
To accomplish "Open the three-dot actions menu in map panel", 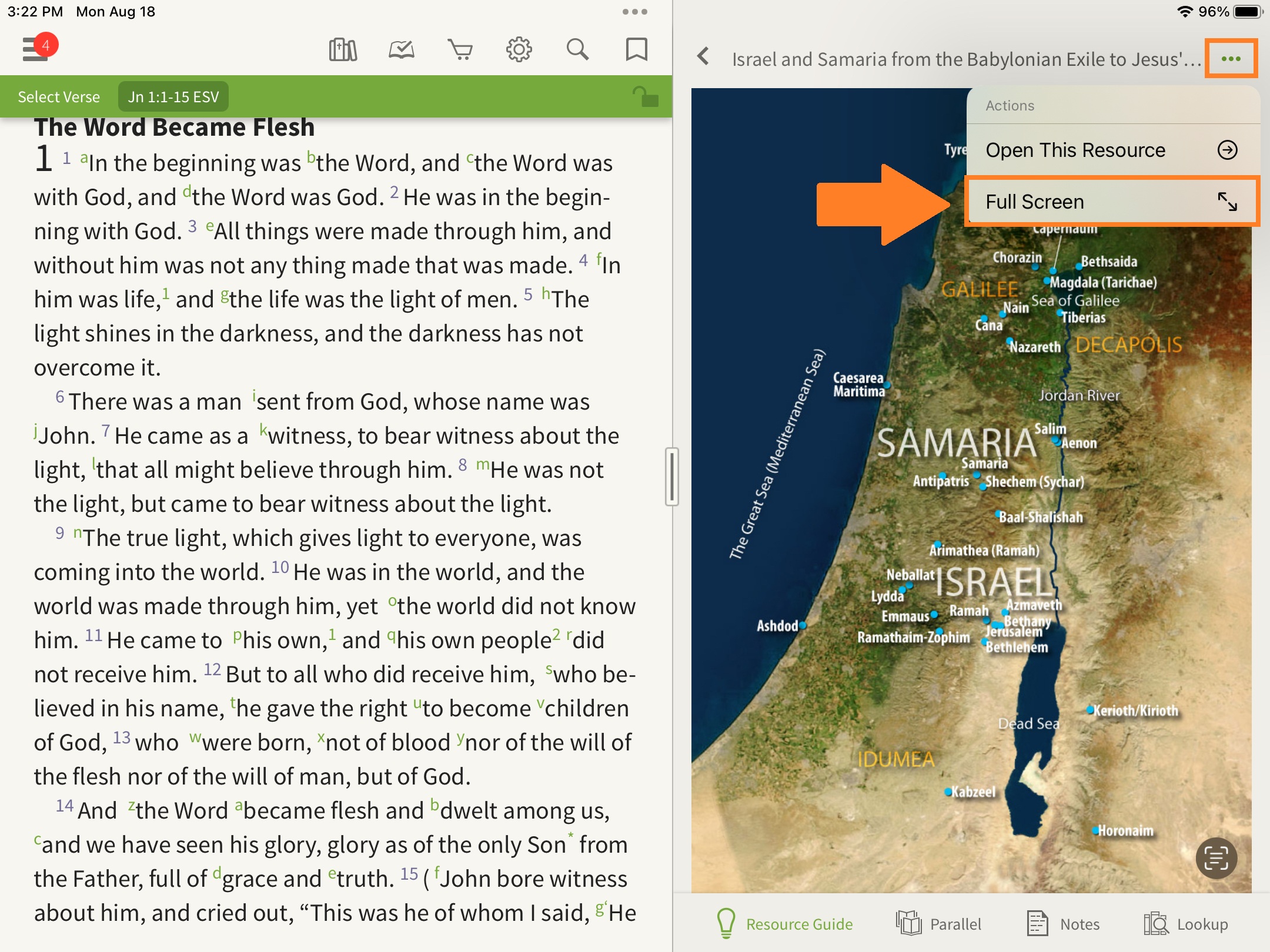I will (x=1231, y=58).
